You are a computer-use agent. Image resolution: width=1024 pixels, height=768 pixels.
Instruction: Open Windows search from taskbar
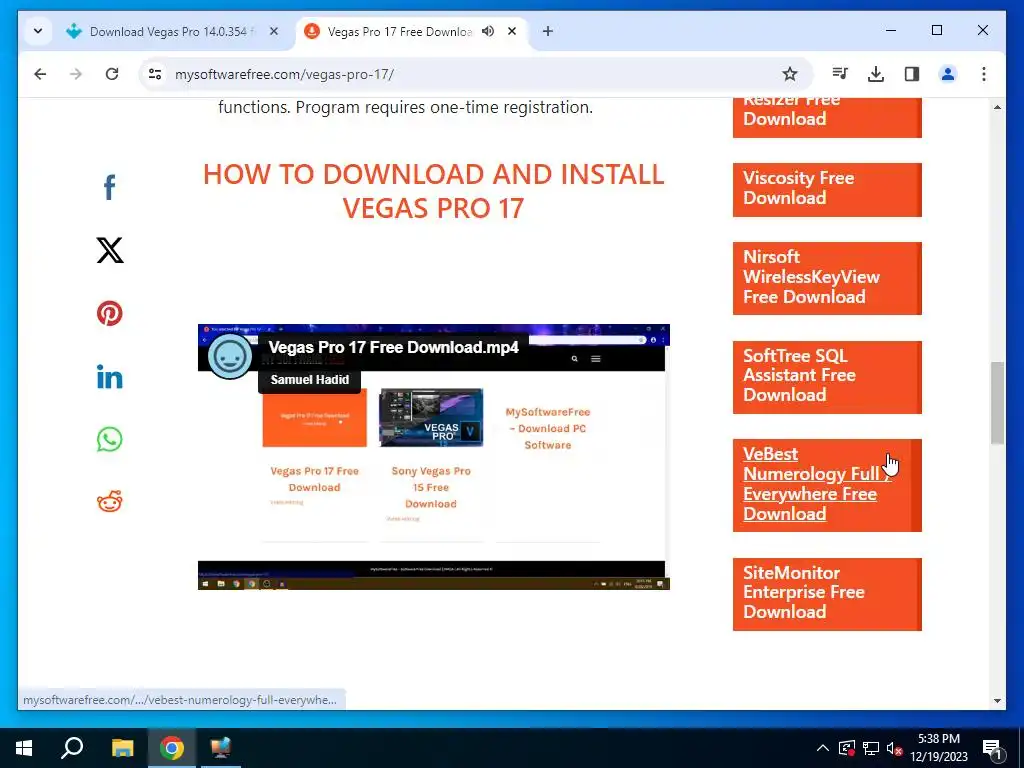click(x=72, y=748)
